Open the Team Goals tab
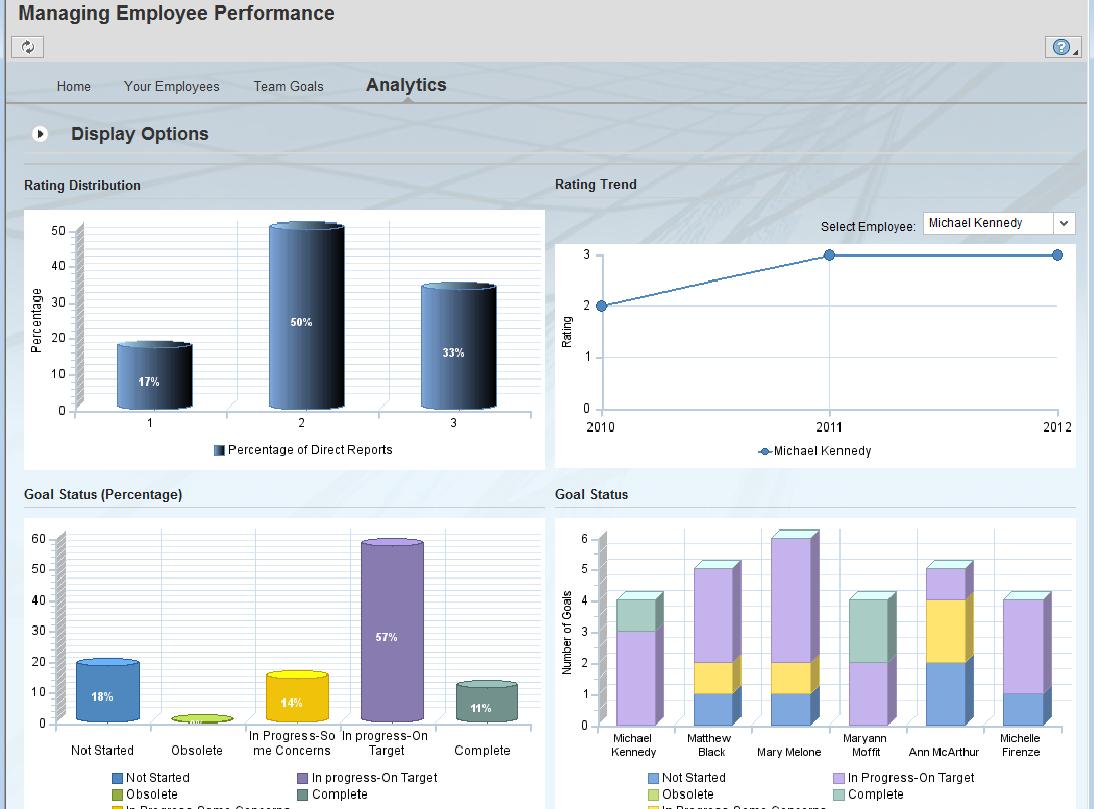1094x809 pixels. pos(288,87)
